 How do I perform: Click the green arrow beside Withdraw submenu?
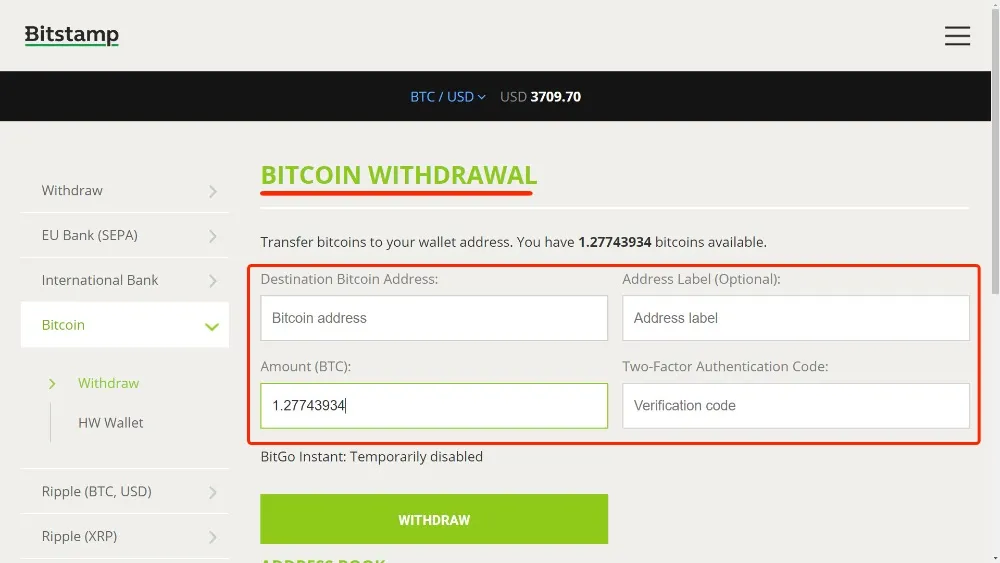52,383
